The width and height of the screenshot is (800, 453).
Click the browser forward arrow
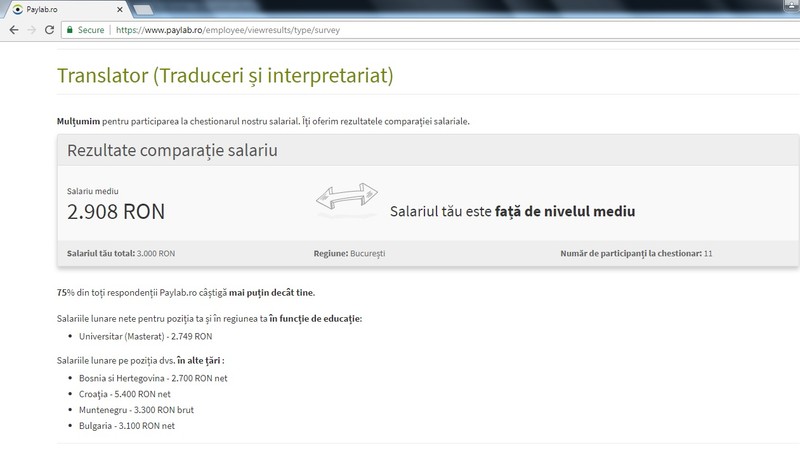click(32, 30)
